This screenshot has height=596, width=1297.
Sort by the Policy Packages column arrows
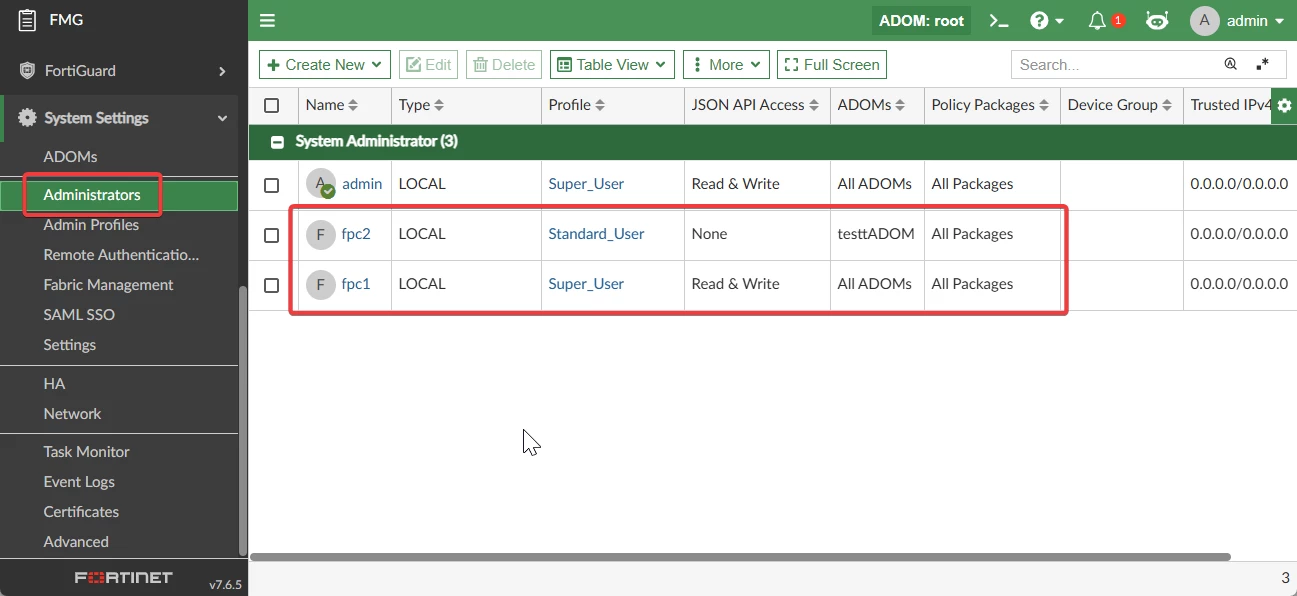point(1044,105)
